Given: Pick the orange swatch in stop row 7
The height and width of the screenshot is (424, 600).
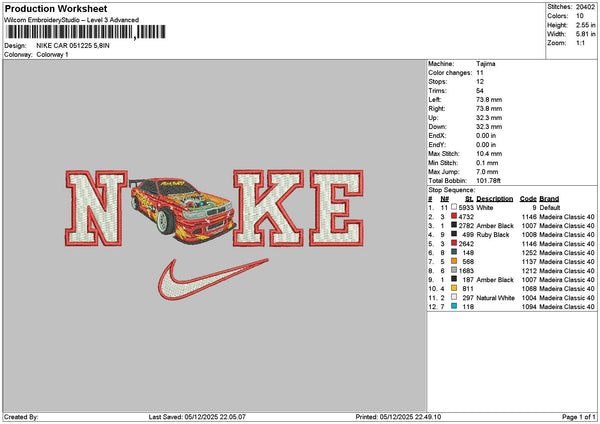Looking at the screenshot, I should click(x=454, y=261).
